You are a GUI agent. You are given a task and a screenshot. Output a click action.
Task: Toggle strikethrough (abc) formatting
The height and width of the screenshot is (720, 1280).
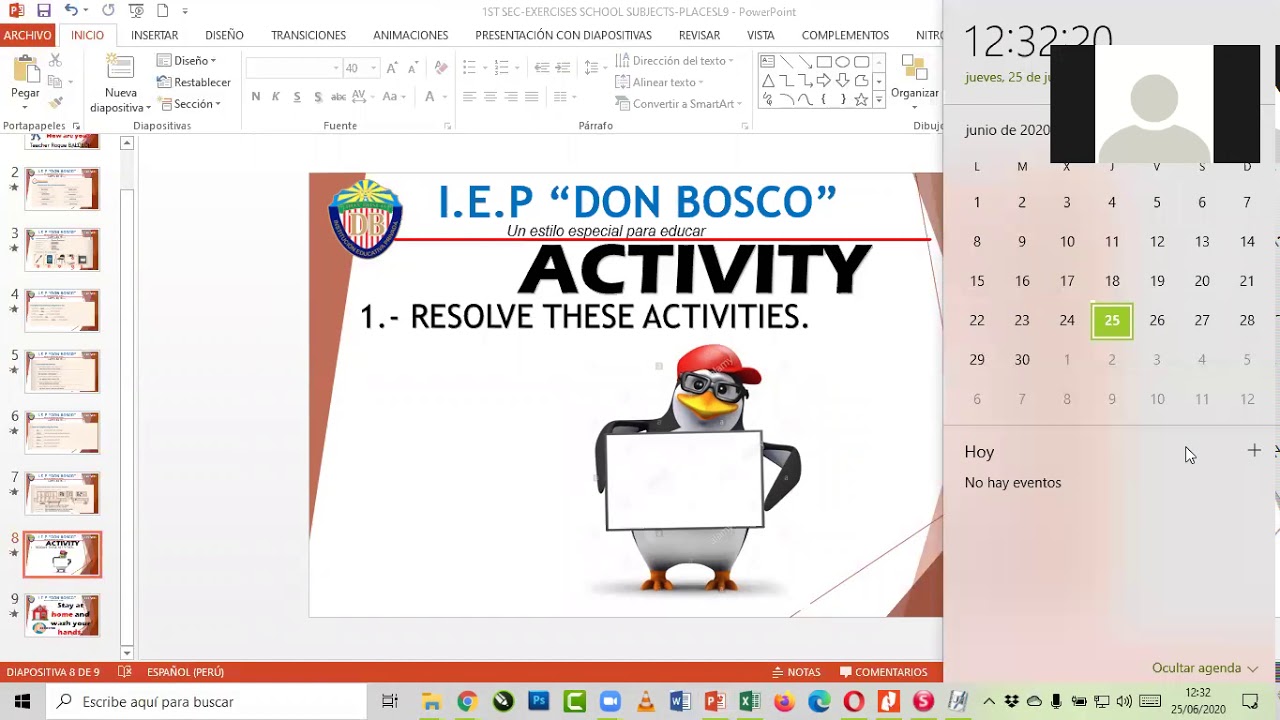(338, 97)
